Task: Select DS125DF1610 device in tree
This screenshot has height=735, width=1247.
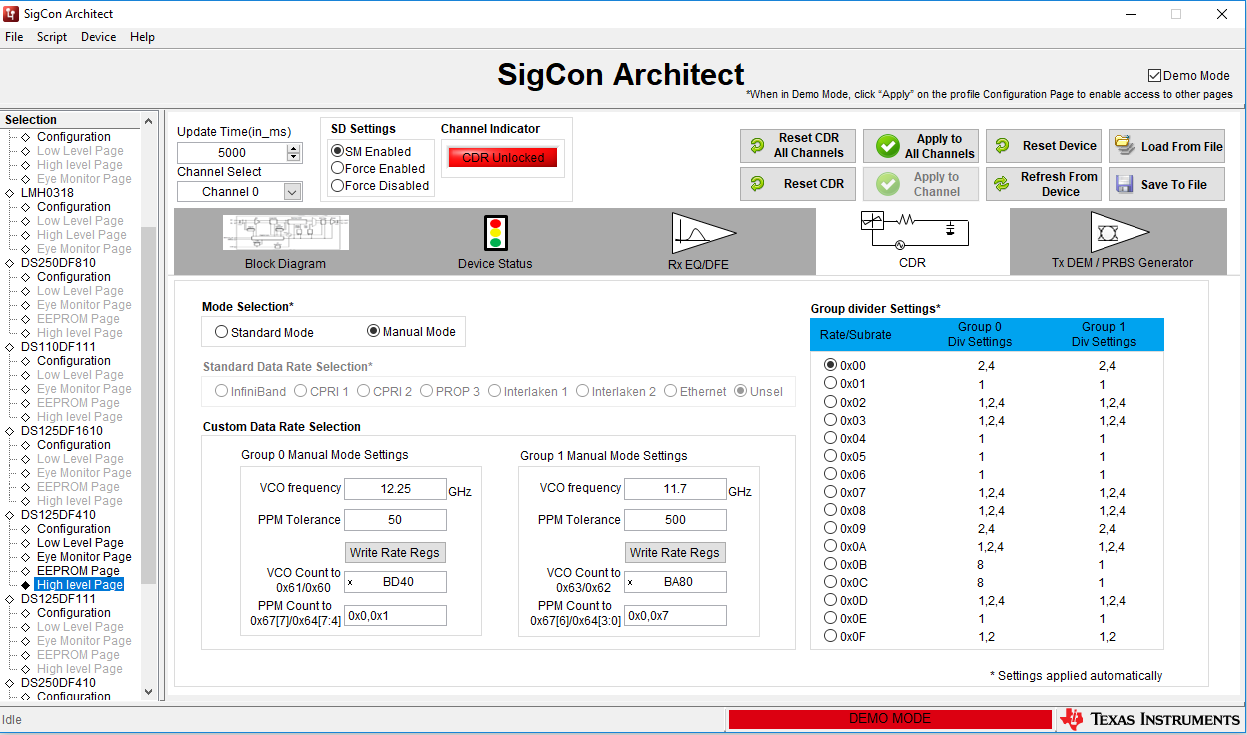Action: click(x=61, y=431)
